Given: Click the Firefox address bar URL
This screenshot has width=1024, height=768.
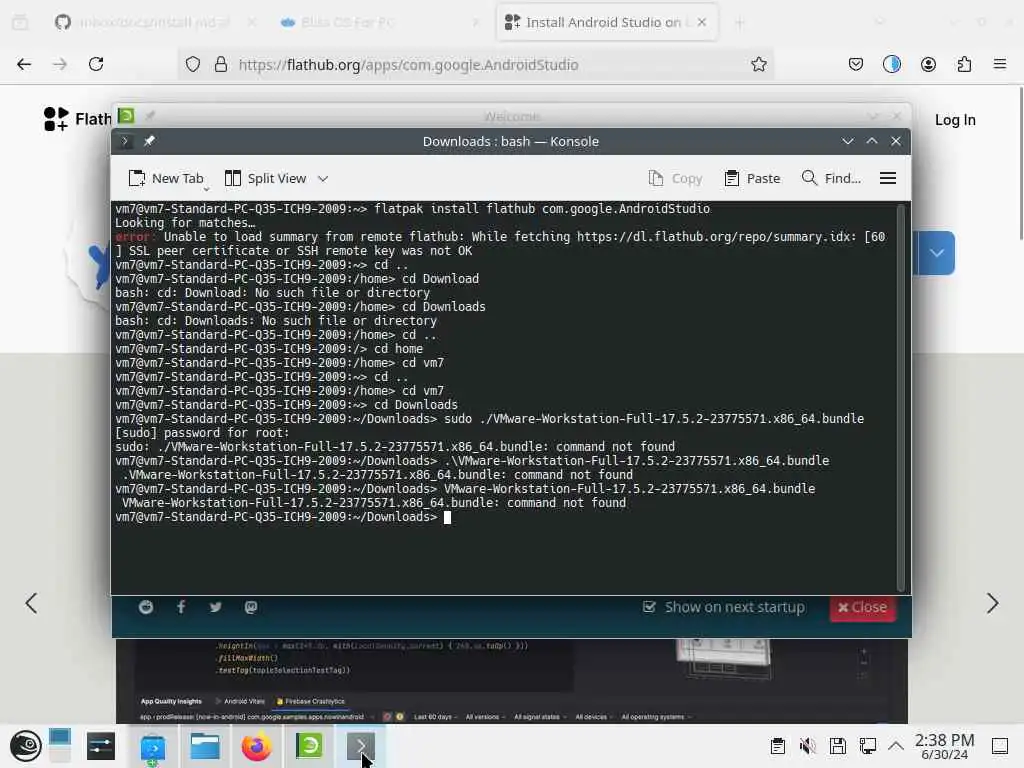Looking at the screenshot, I should point(408,65).
